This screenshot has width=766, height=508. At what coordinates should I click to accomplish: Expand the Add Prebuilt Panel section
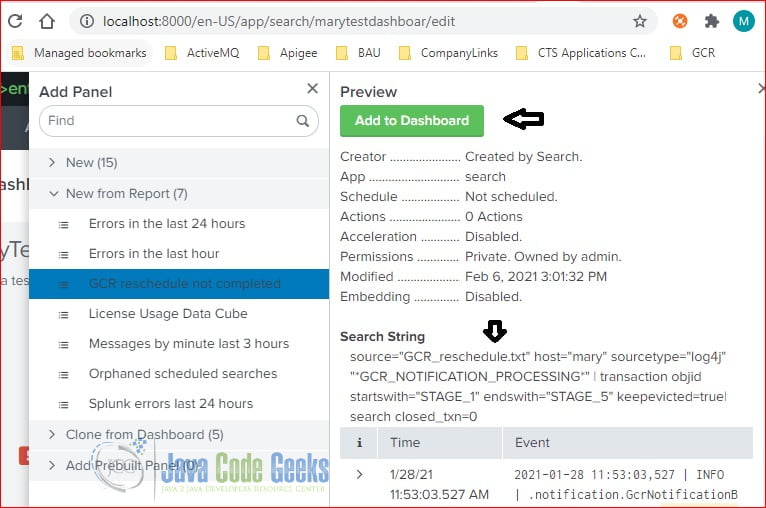[x=179, y=465]
